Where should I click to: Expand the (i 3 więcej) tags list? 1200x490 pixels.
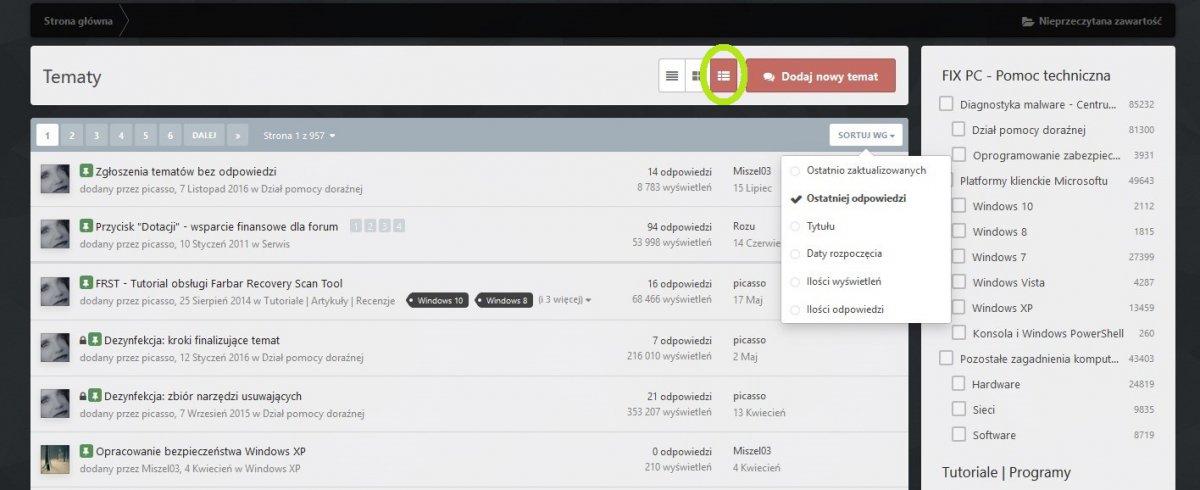coord(564,300)
